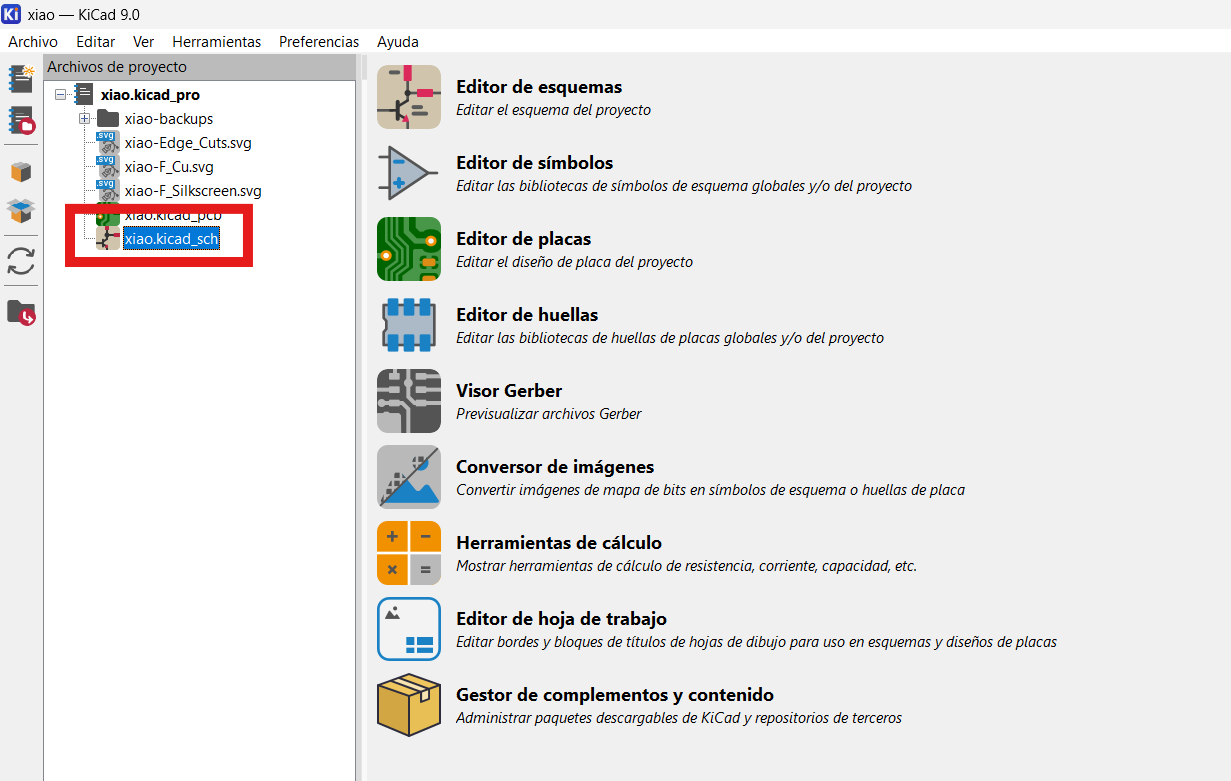1231x781 pixels.
Task: Launch the Conversor de imágenes icon
Action: [409, 477]
